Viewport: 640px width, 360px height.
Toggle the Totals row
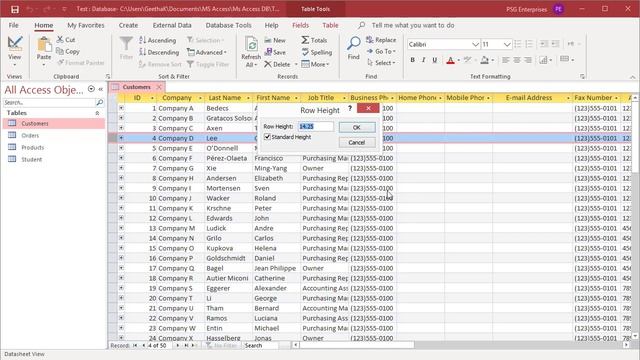tap(314, 40)
